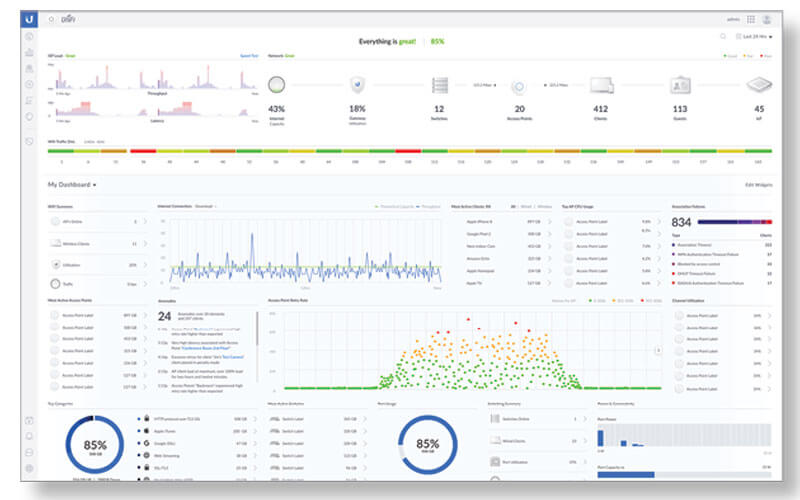
Task: Select the Switches rack icon
Action: [439, 86]
